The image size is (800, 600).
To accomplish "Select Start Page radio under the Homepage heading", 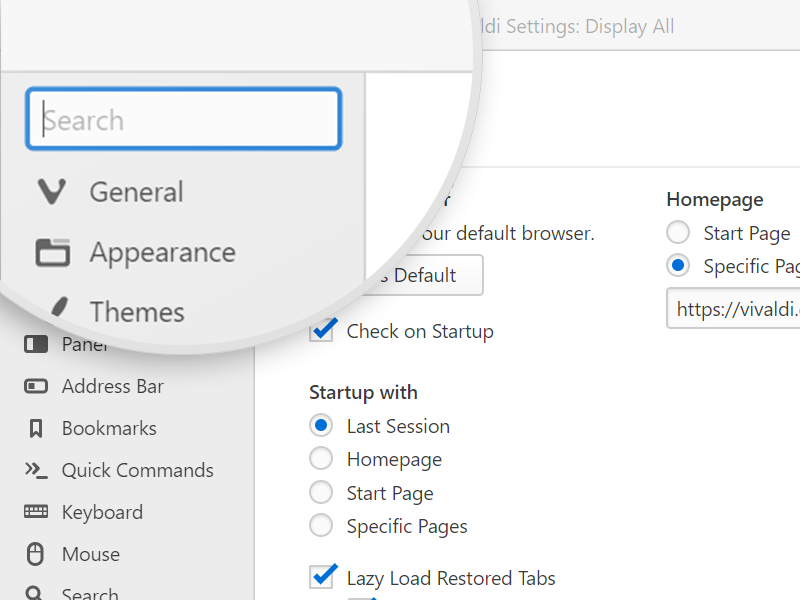I will pos(678,233).
